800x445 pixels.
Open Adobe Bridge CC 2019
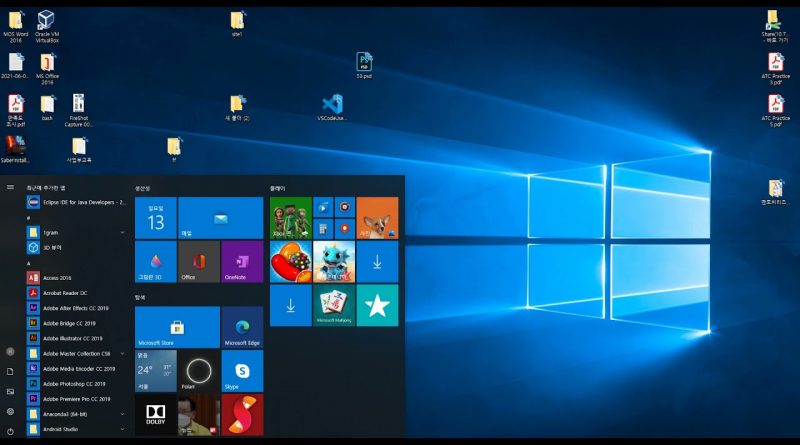(77, 324)
